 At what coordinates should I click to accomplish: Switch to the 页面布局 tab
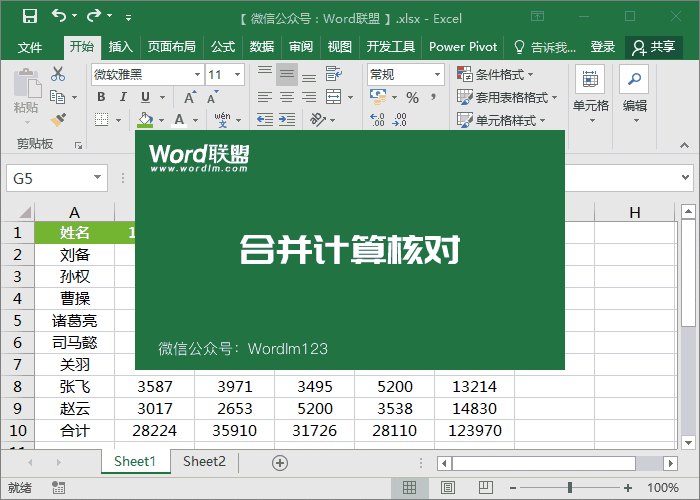pos(171,46)
